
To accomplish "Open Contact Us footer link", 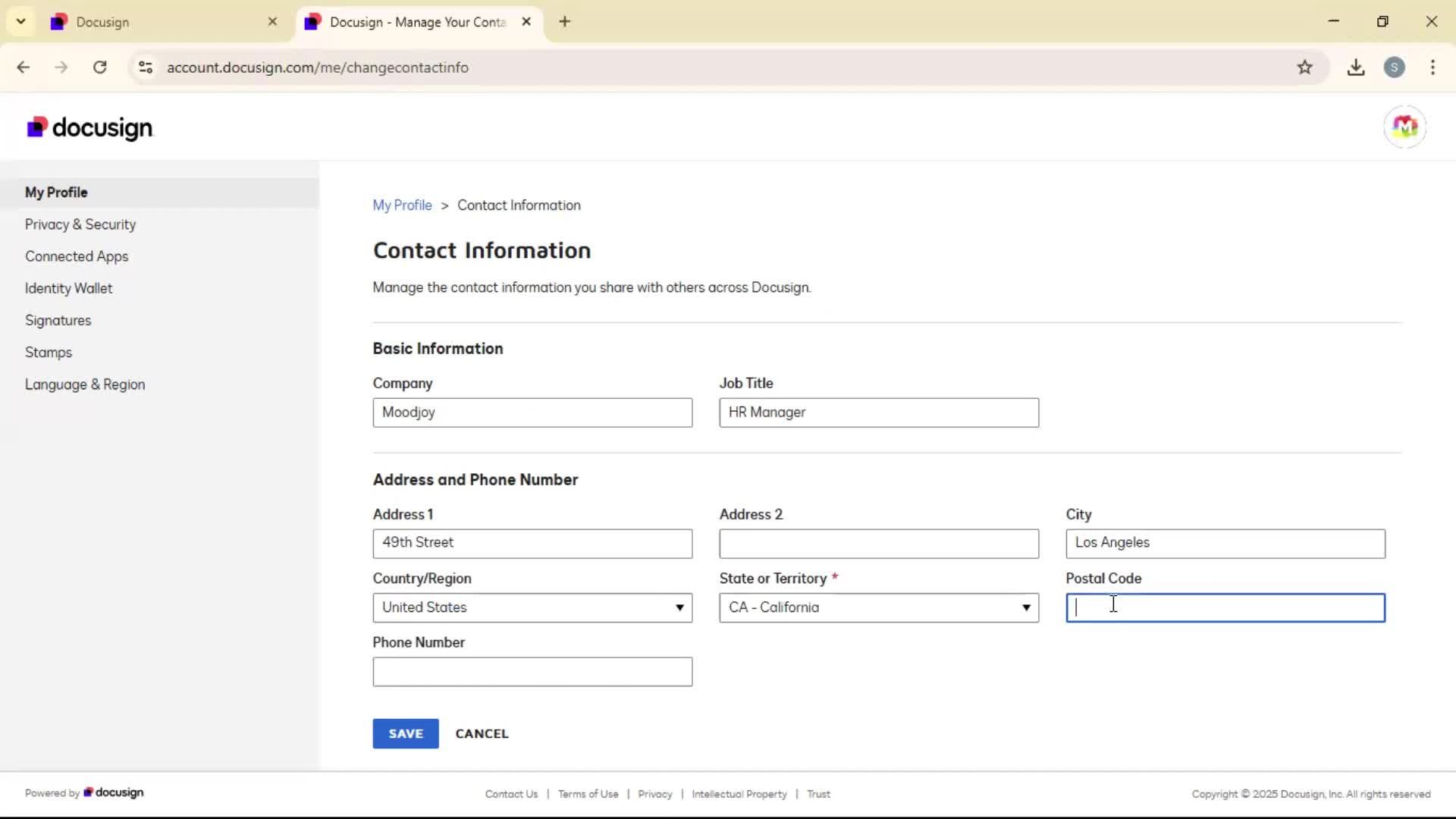I will pos(511,794).
